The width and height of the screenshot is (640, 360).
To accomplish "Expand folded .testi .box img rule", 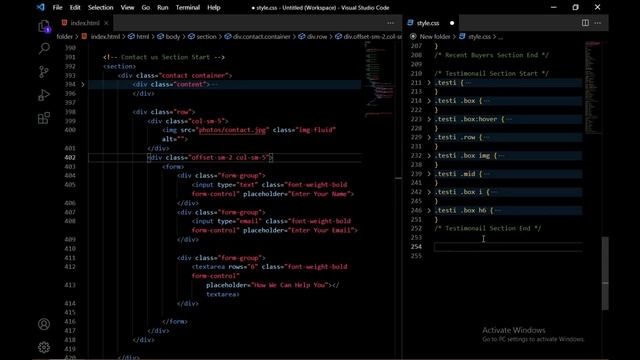I will pyautogui.click(x=429, y=156).
